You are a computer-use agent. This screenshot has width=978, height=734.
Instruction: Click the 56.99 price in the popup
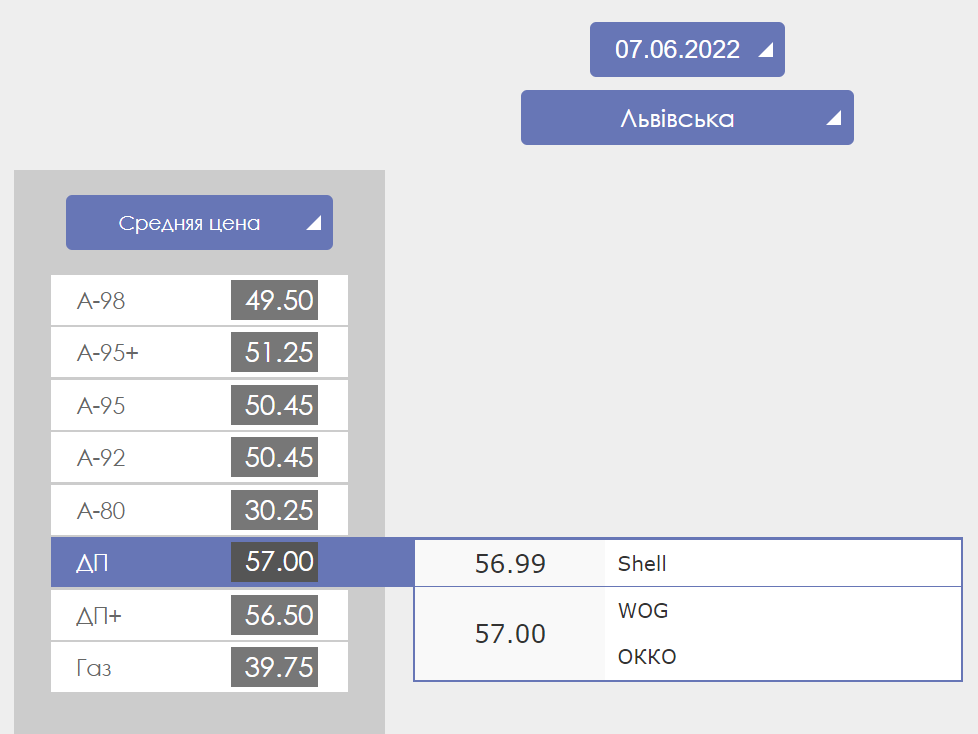click(x=510, y=564)
